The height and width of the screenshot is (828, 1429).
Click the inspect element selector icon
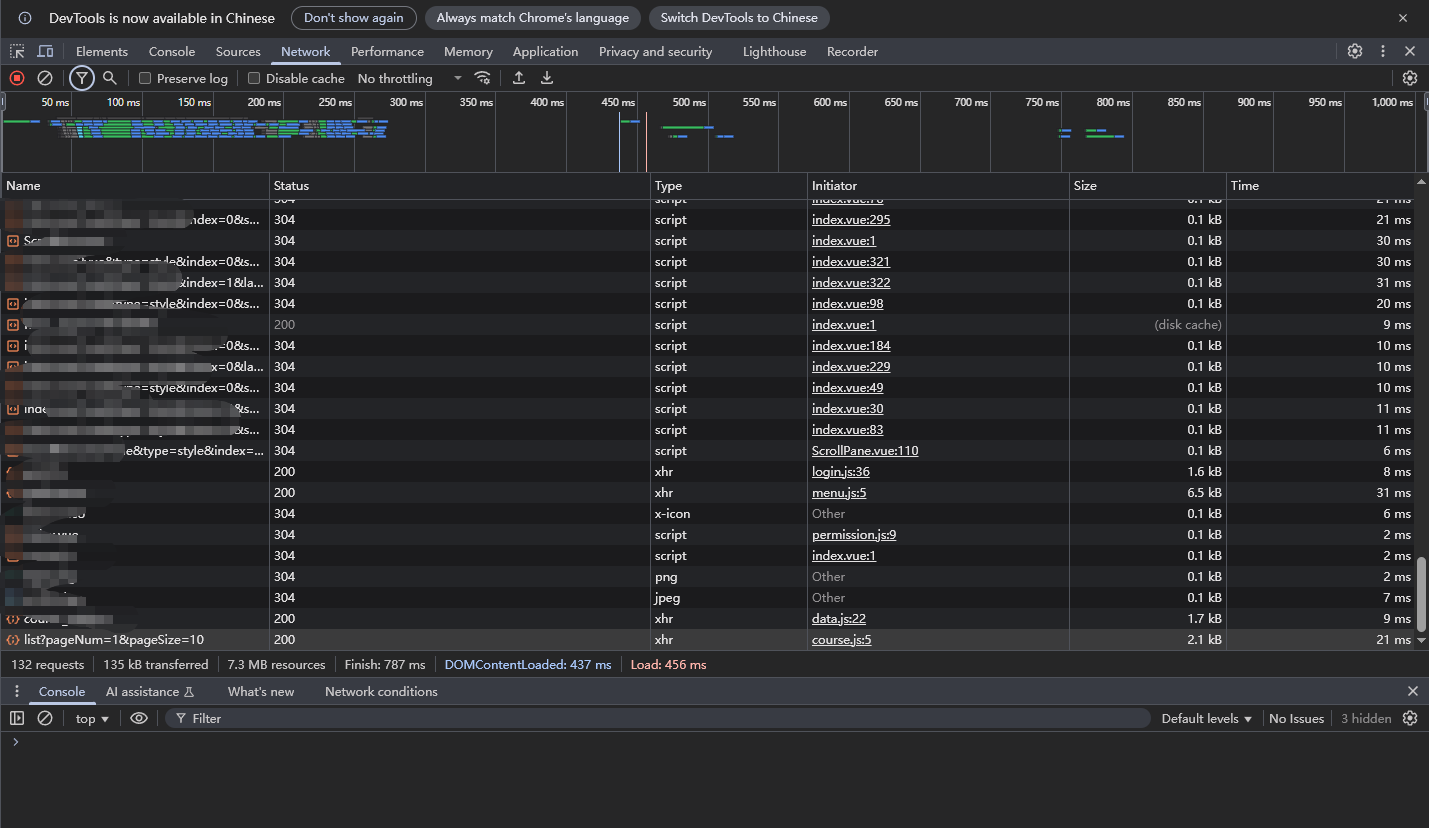coord(17,51)
